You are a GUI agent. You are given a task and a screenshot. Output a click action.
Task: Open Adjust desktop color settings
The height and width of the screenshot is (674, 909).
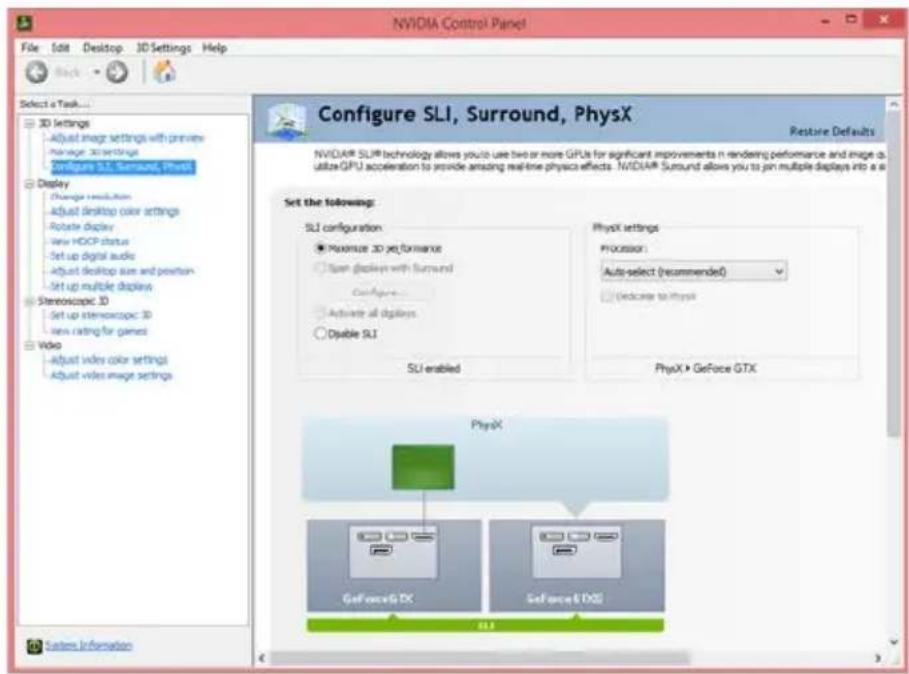coord(115,211)
